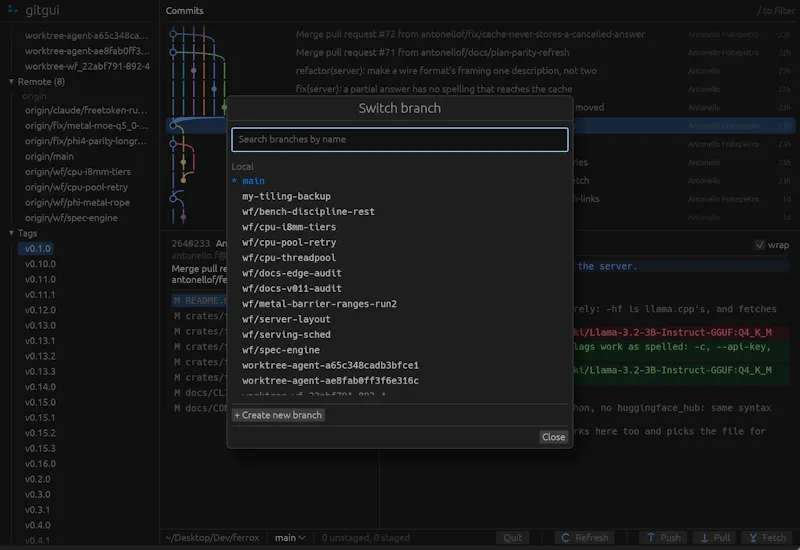Select origin/wf/cpu-i8mm-tiers in sidebar
This screenshot has width=800, height=550.
[x=78, y=171]
